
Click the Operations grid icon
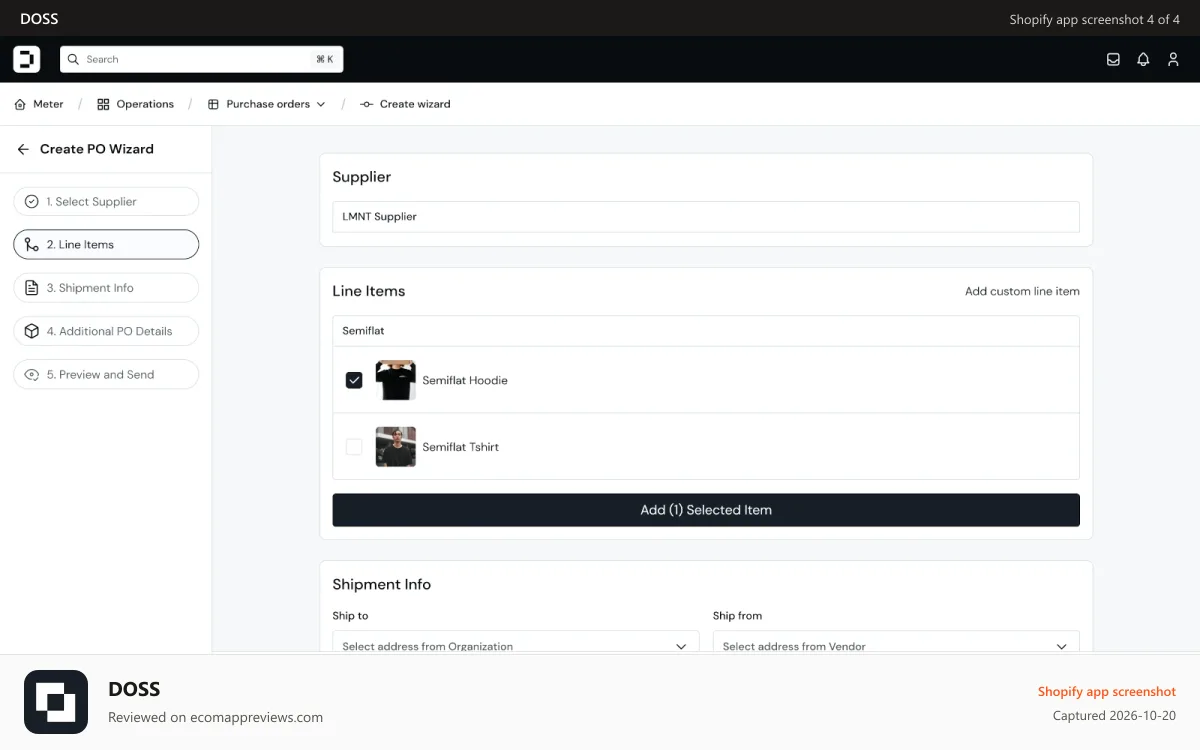103,104
